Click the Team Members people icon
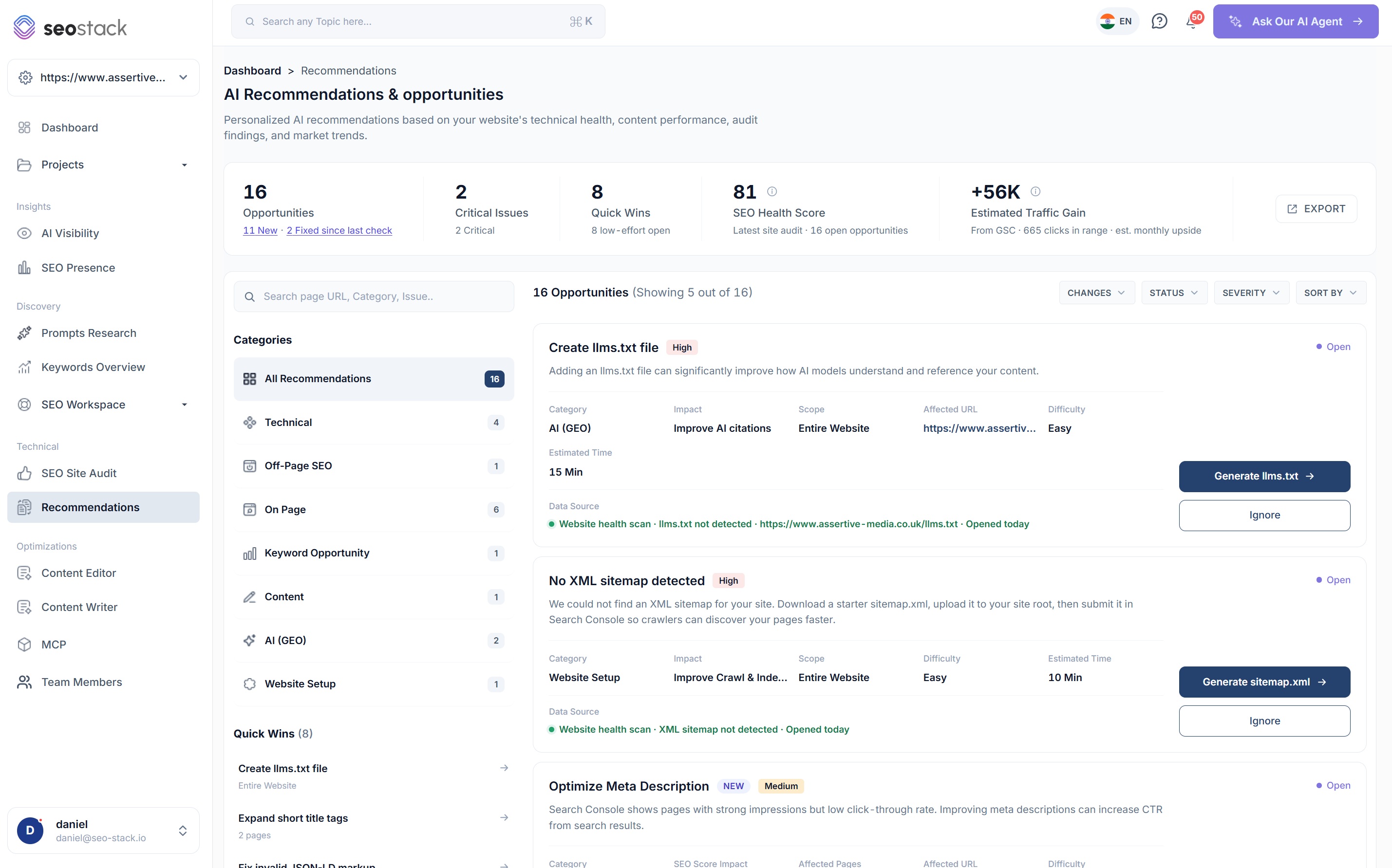 coord(24,682)
